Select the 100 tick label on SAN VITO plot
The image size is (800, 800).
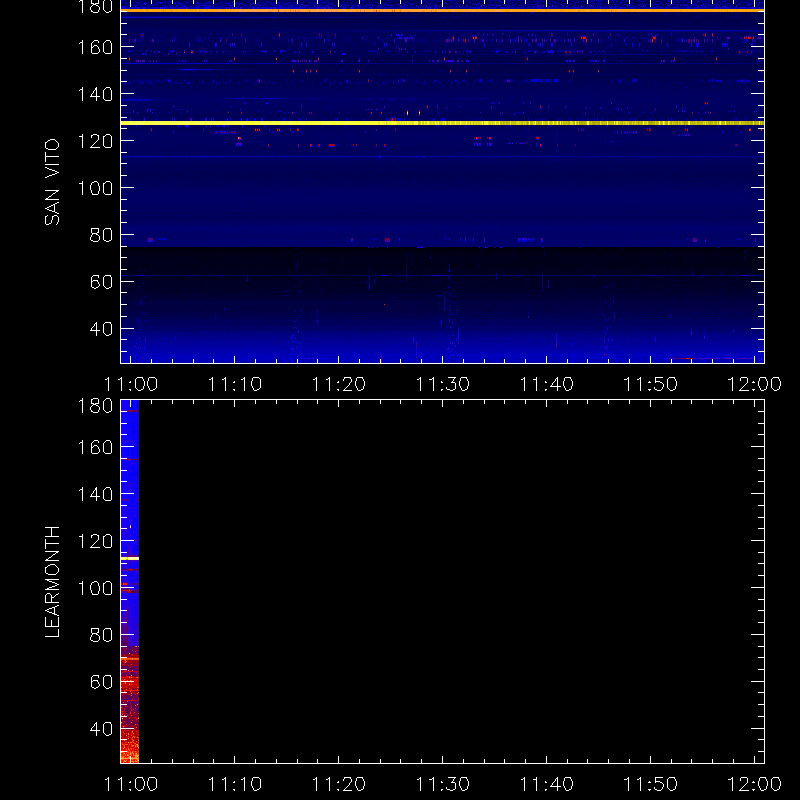pyautogui.click(x=95, y=188)
